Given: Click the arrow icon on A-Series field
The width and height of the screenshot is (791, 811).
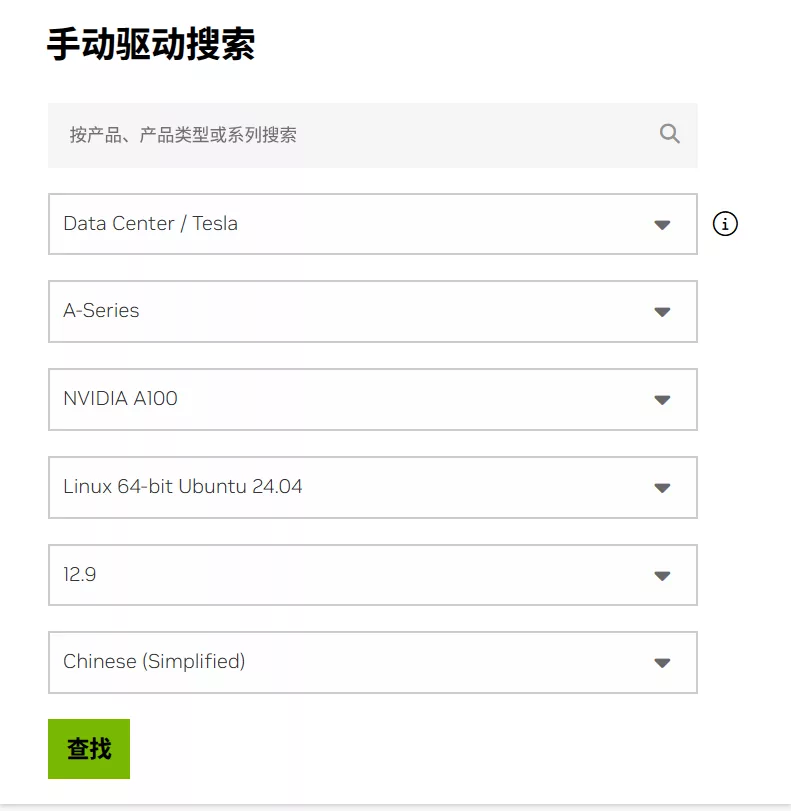Looking at the screenshot, I should pyautogui.click(x=662, y=312).
